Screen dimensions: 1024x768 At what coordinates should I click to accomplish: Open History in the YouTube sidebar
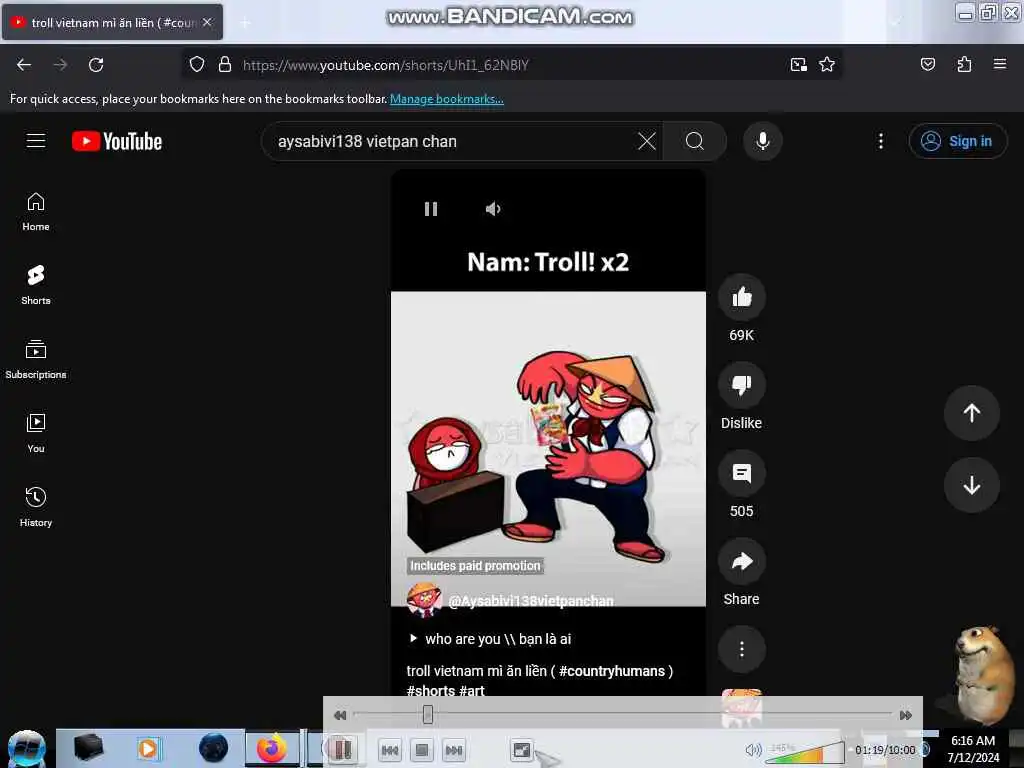tap(36, 507)
